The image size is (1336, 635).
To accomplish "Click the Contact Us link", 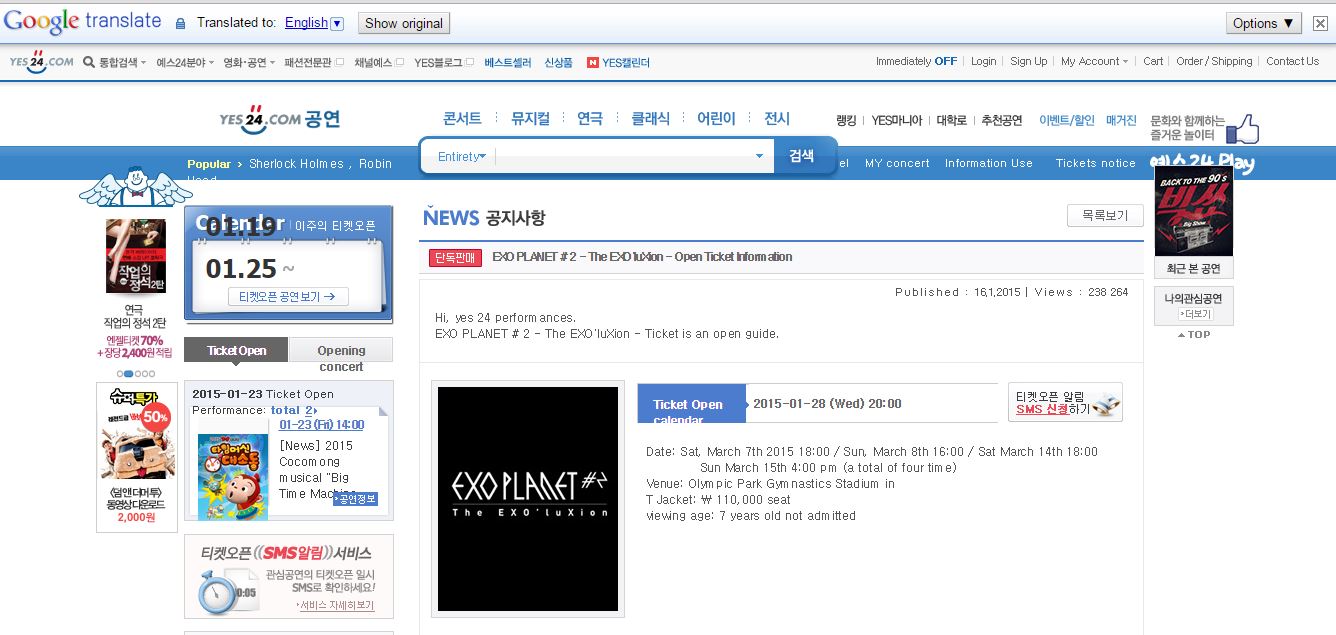I will (x=1292, y=61).
